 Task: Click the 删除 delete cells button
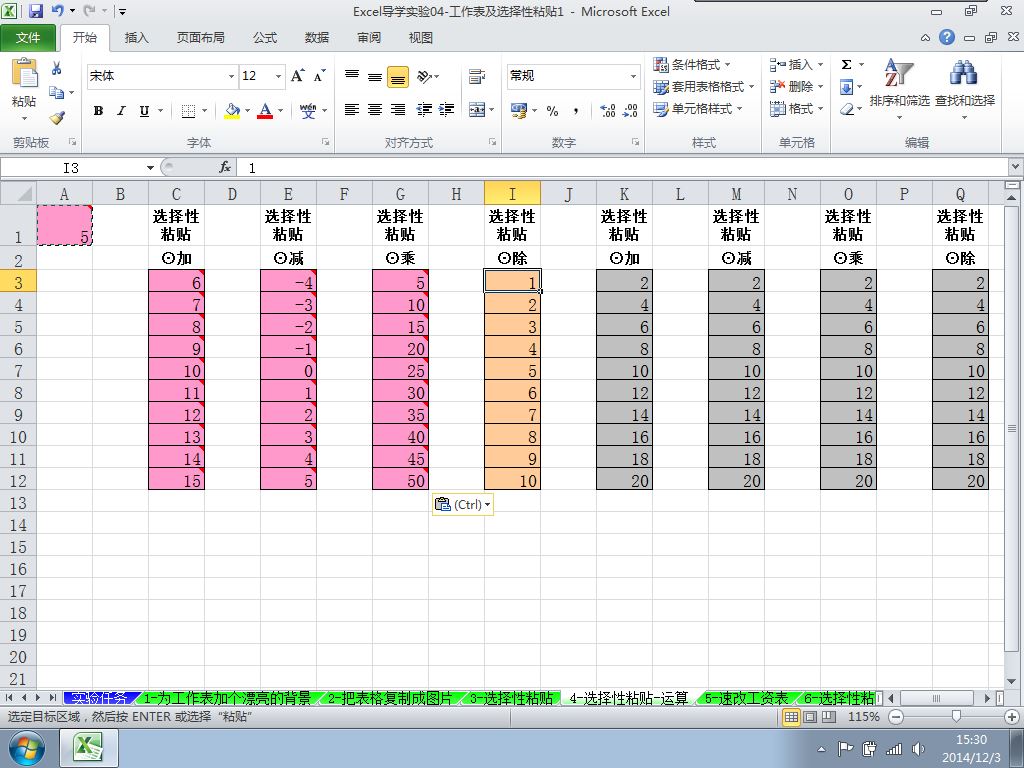coord(797,87)
